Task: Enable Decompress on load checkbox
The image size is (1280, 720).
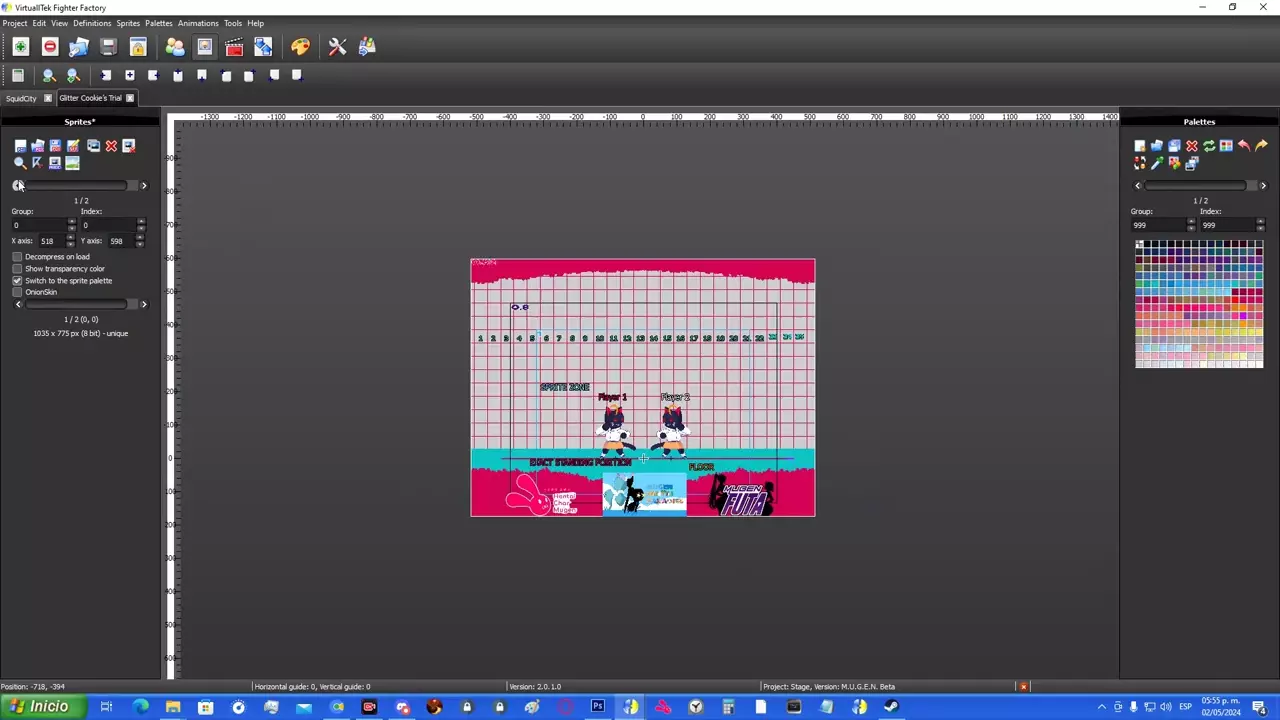Action: (x=17, y=257)
